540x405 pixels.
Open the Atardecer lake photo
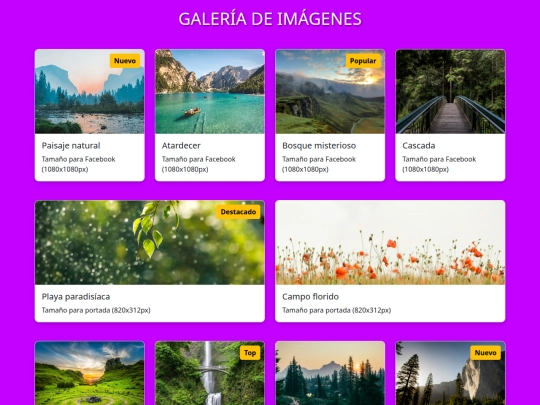tap(210, 92)
